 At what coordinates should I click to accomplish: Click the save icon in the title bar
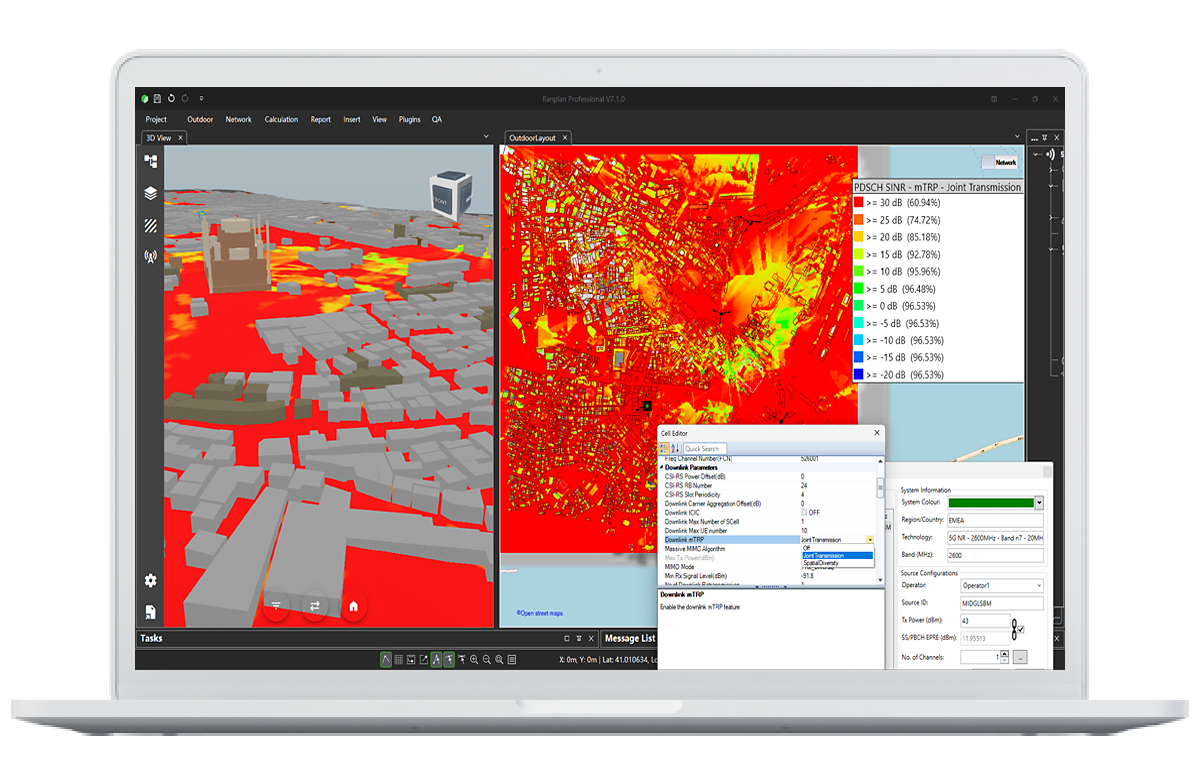point(157,99)
